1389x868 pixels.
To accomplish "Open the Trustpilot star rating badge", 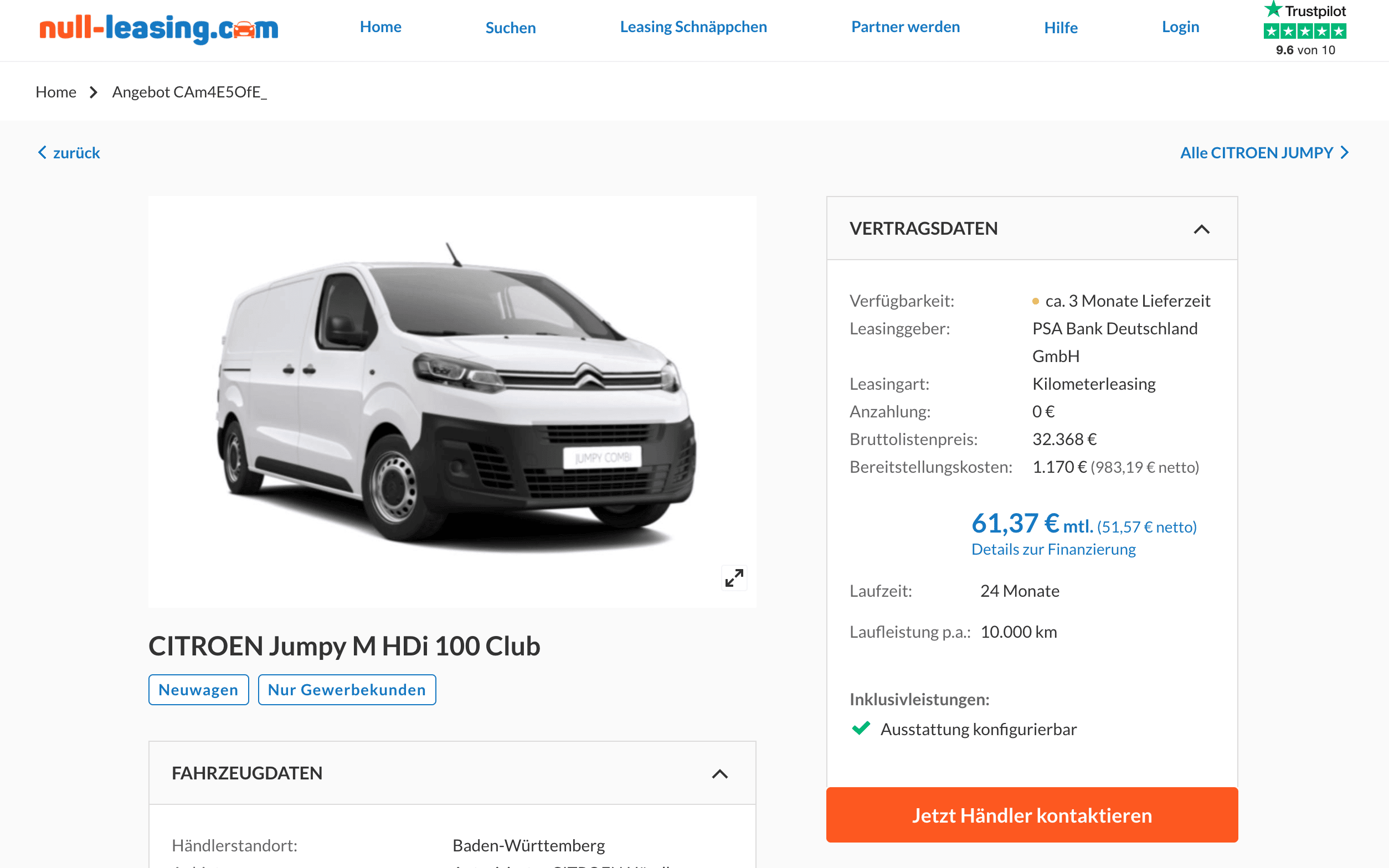I will [1305, 31].
